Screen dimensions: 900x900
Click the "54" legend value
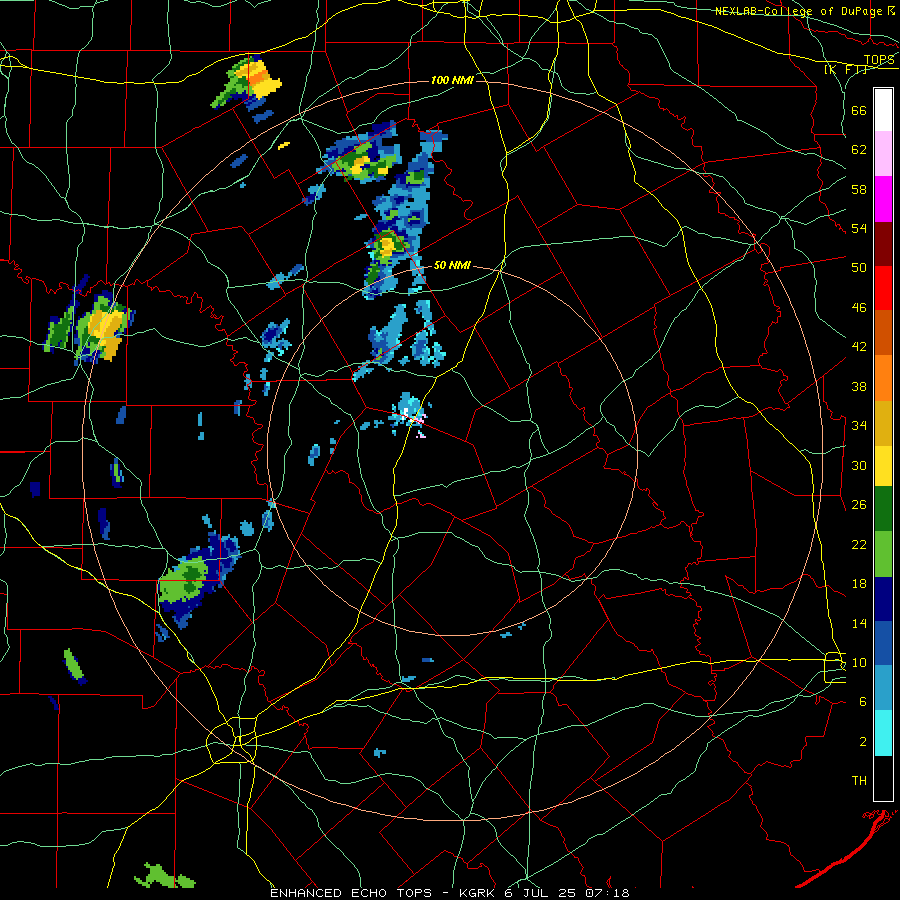point(859,228)
